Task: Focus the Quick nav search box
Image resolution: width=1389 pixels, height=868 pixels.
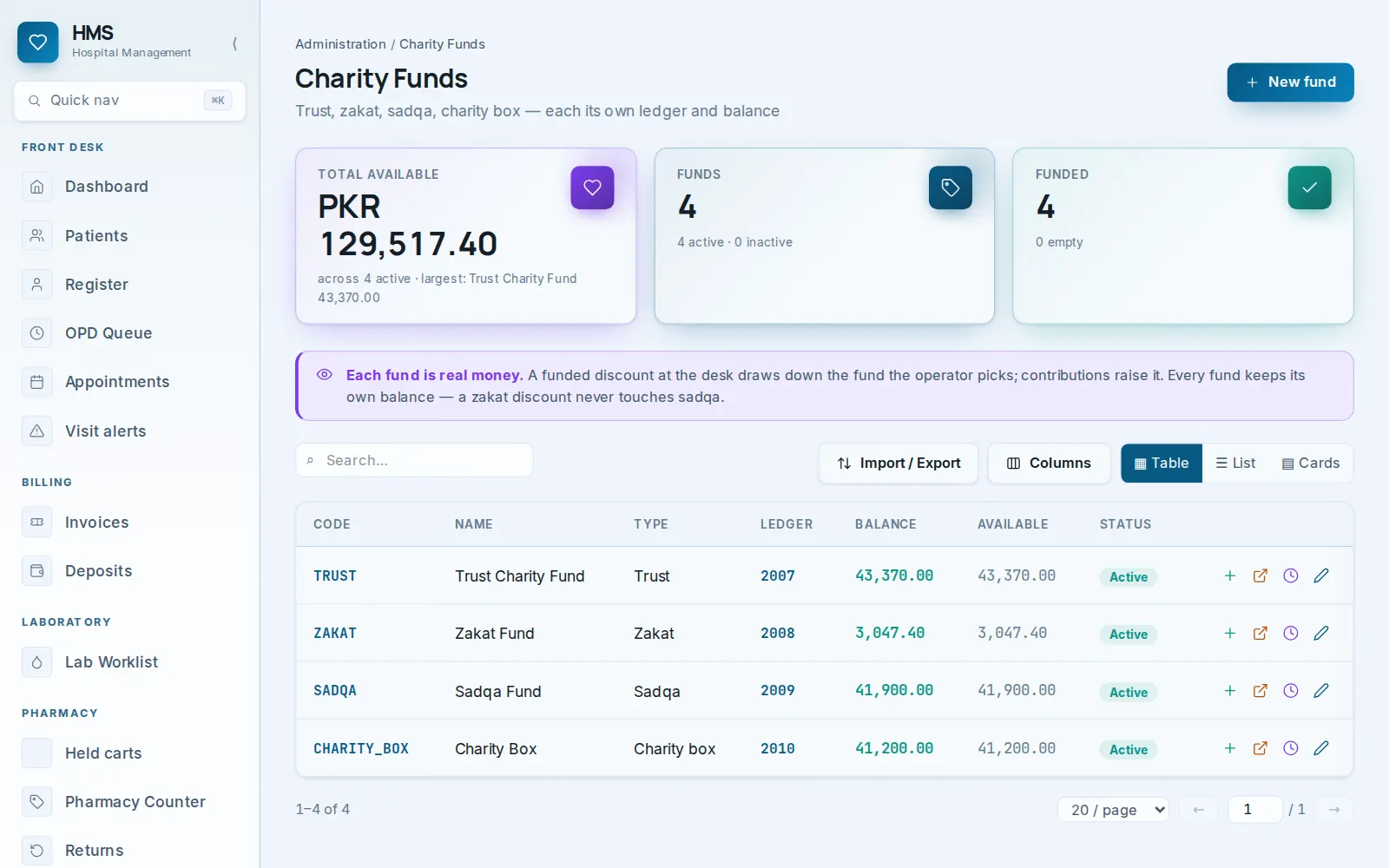Action: point(129,101)
